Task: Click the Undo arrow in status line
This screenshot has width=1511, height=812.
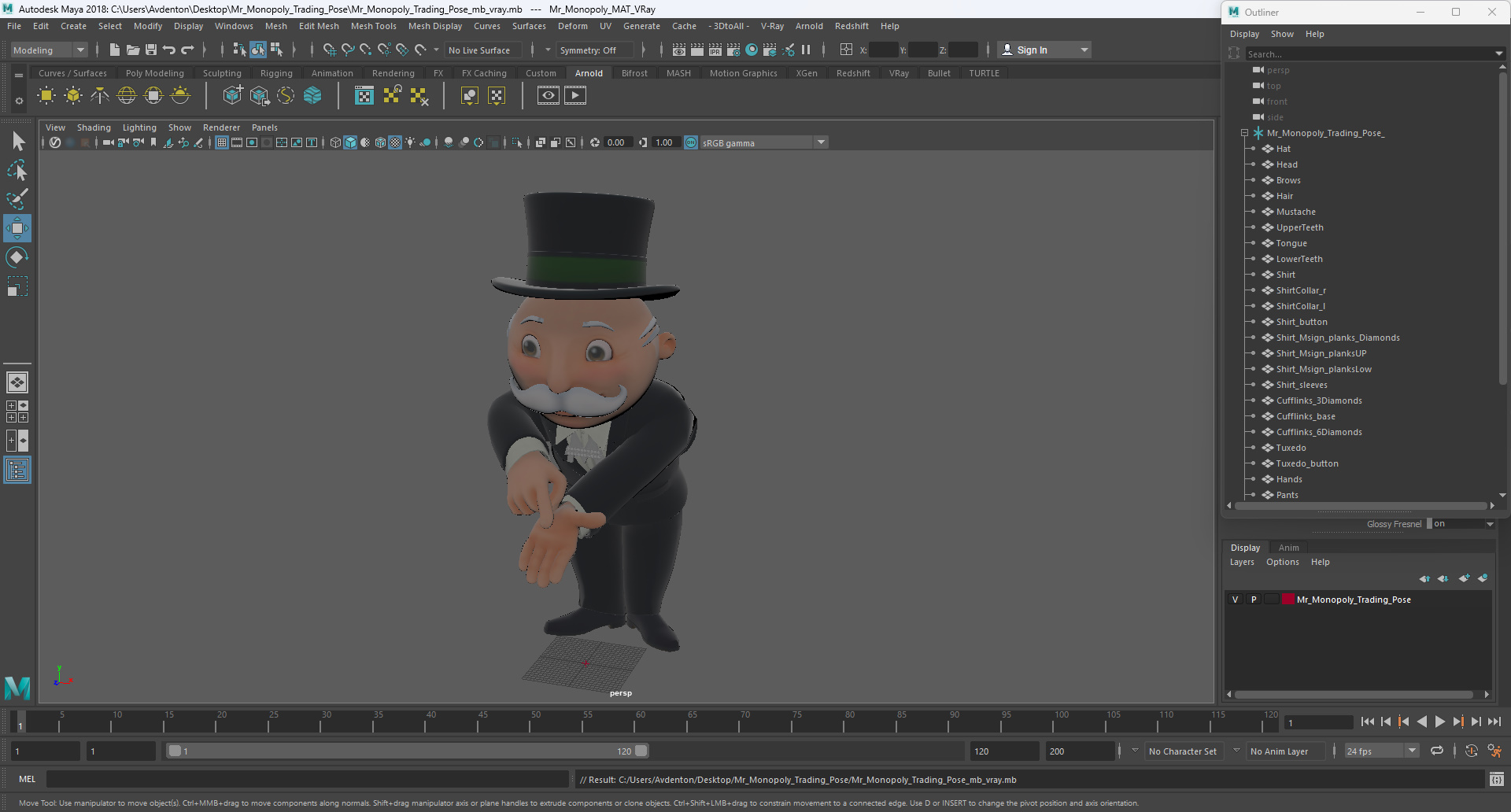Action: (169, 50)
